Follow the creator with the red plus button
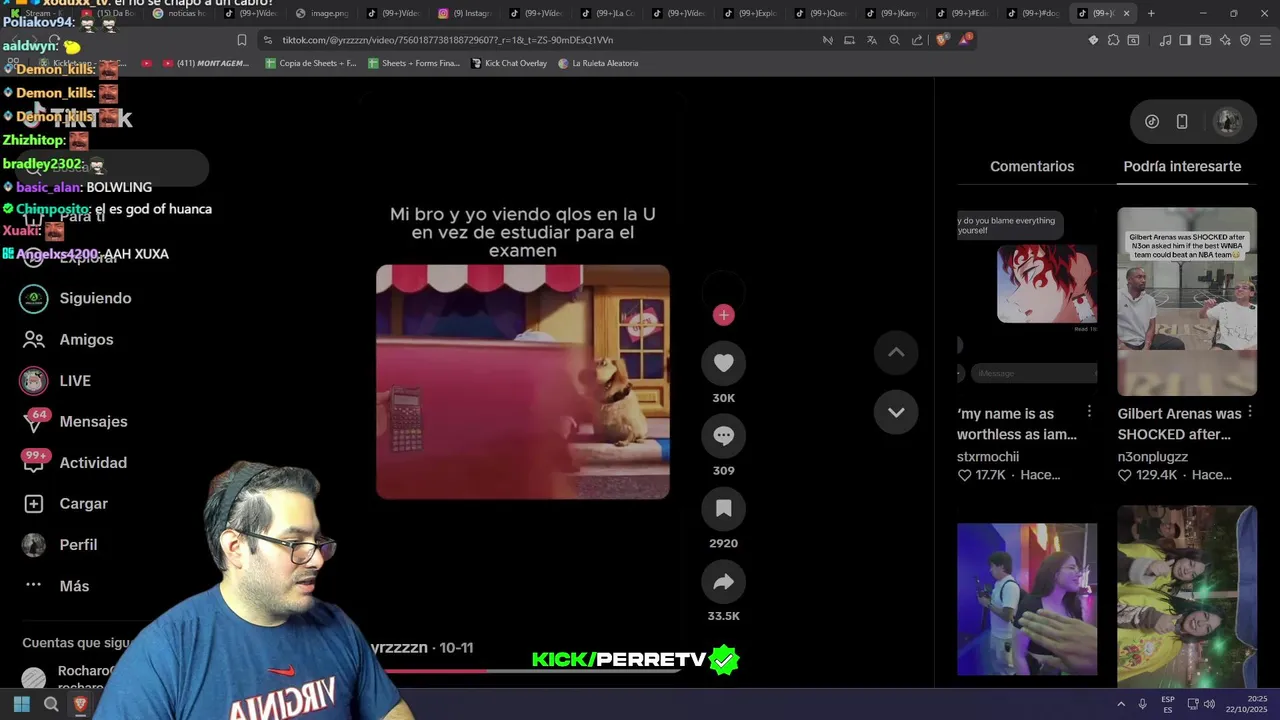Image resolution: width=1280 pixels, height=720 pixels. click(723, 315)
